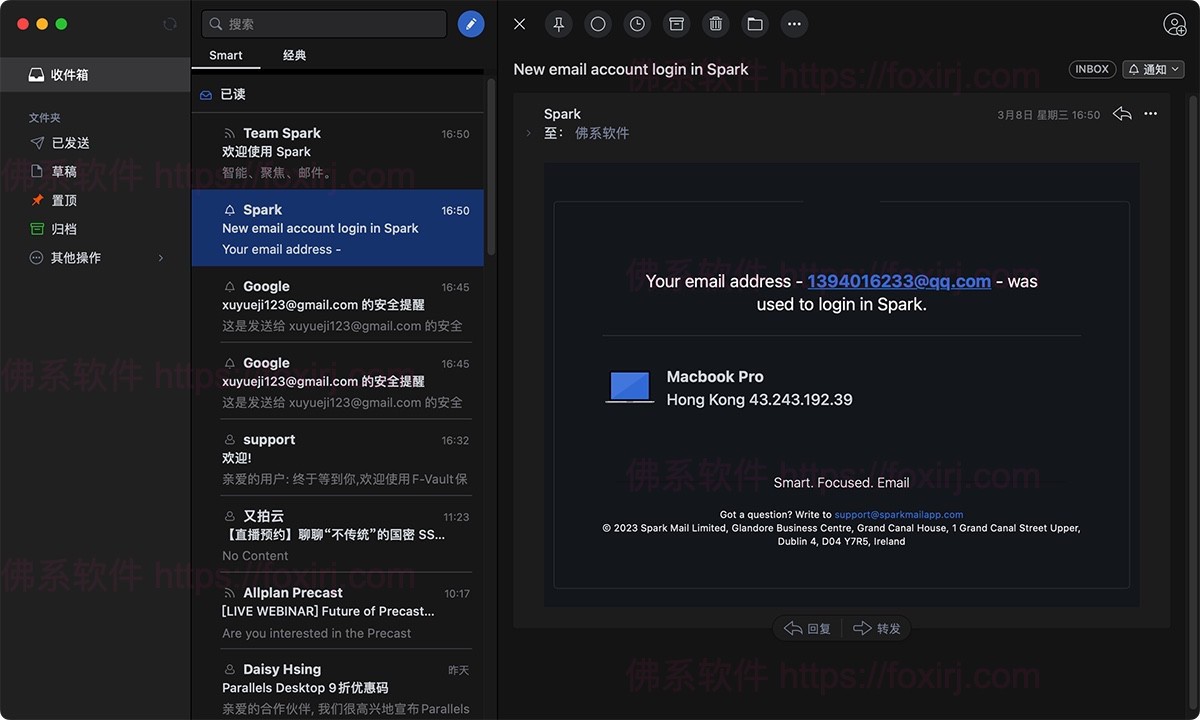This screenshot has height=720, width=1200.
Task: Switch to the 经典 tab
Action: coord(294,55)
